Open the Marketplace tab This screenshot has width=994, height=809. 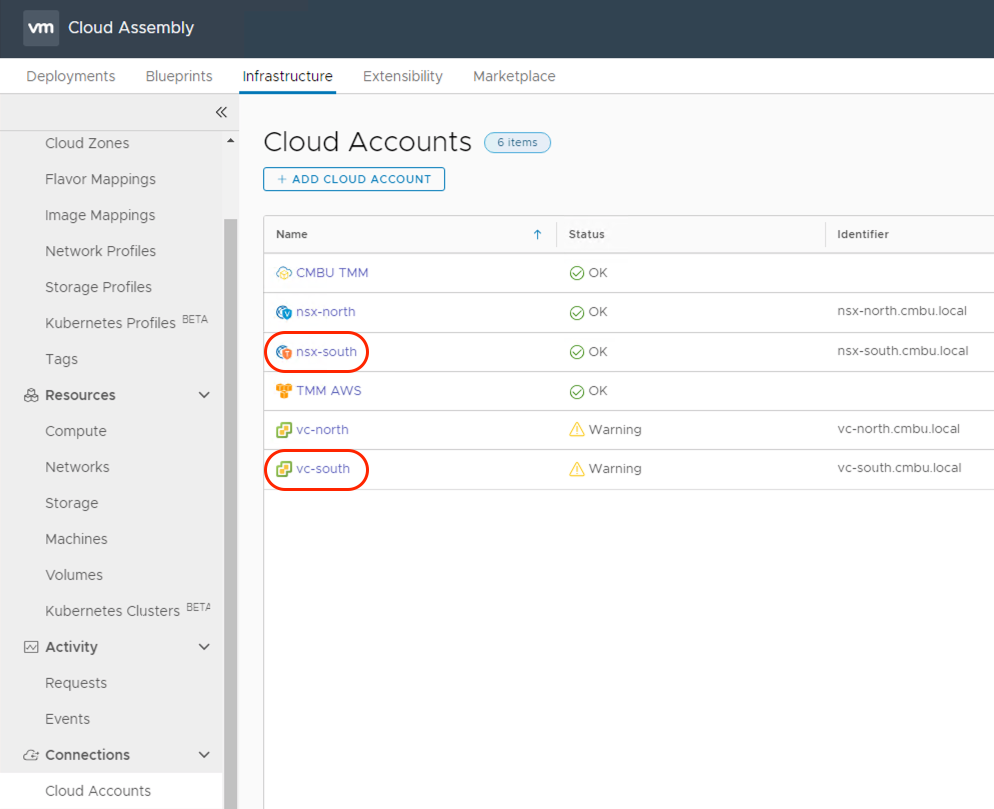514,76
